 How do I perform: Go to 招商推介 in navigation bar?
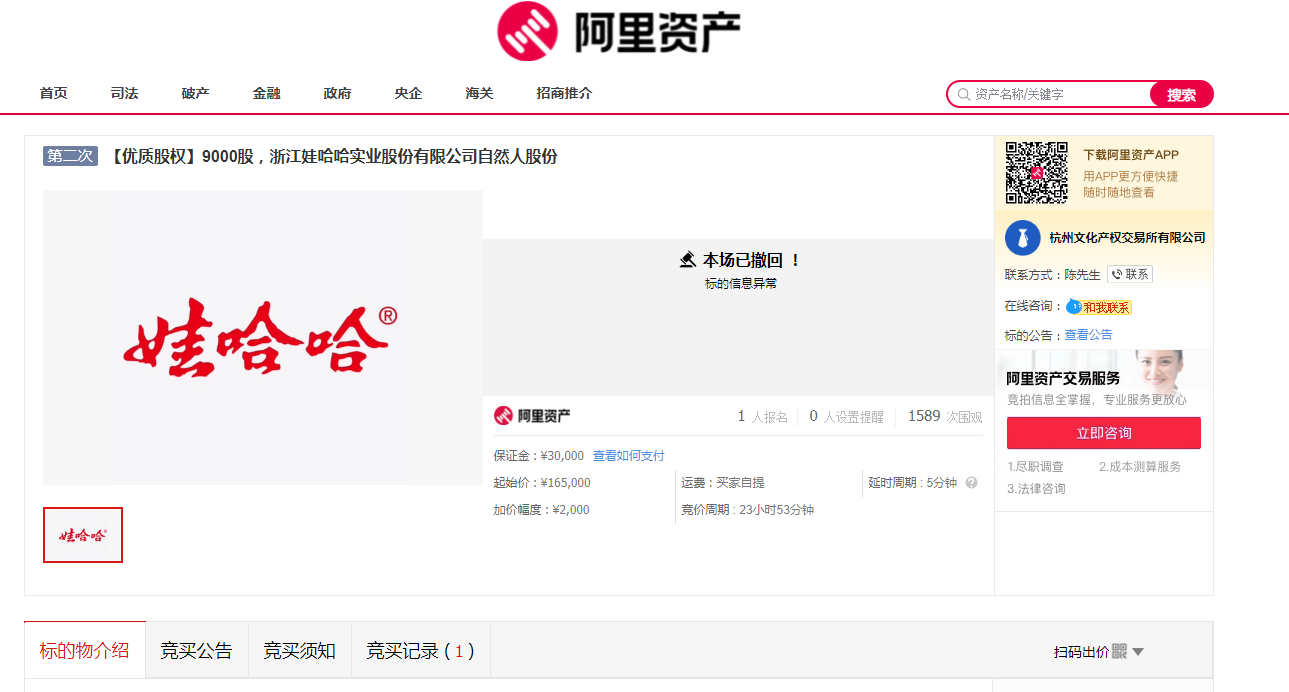(x=564, y=93)
